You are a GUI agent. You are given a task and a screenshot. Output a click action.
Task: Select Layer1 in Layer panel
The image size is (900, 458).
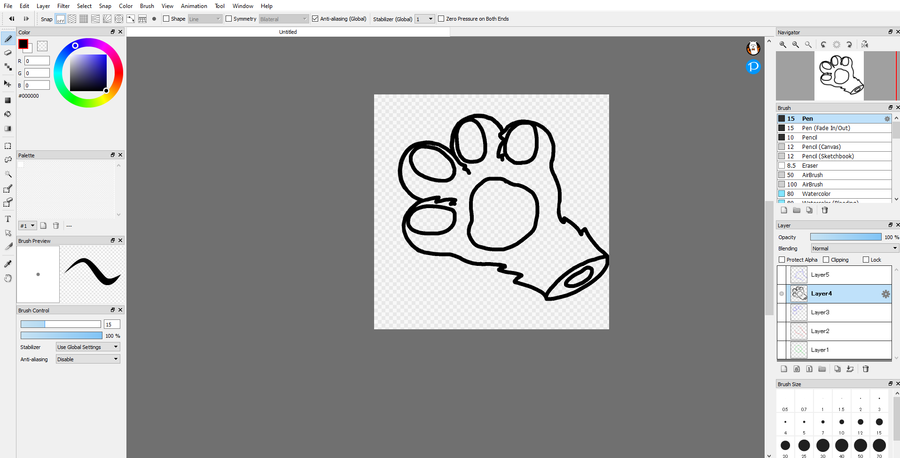pos(834,350)
